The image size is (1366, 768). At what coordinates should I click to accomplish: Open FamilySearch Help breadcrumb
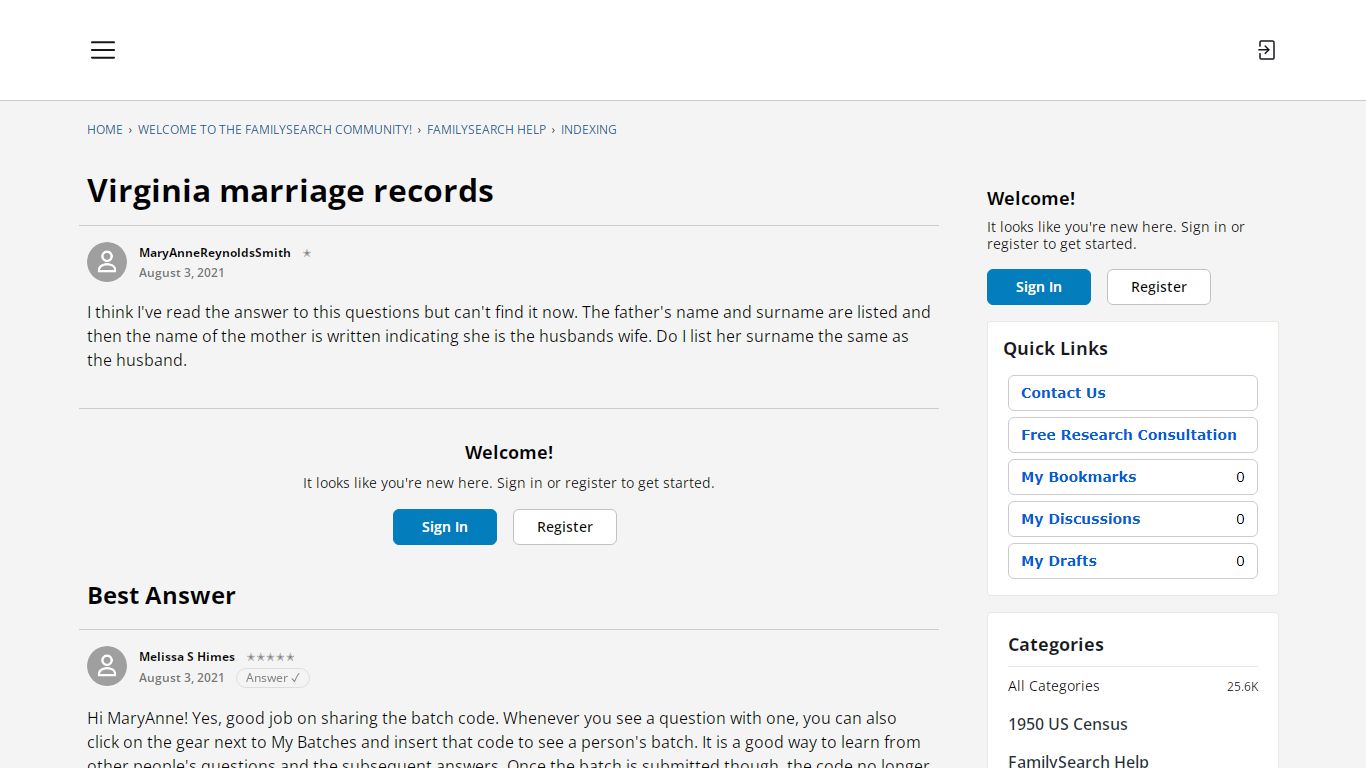[x=486, y=130]
